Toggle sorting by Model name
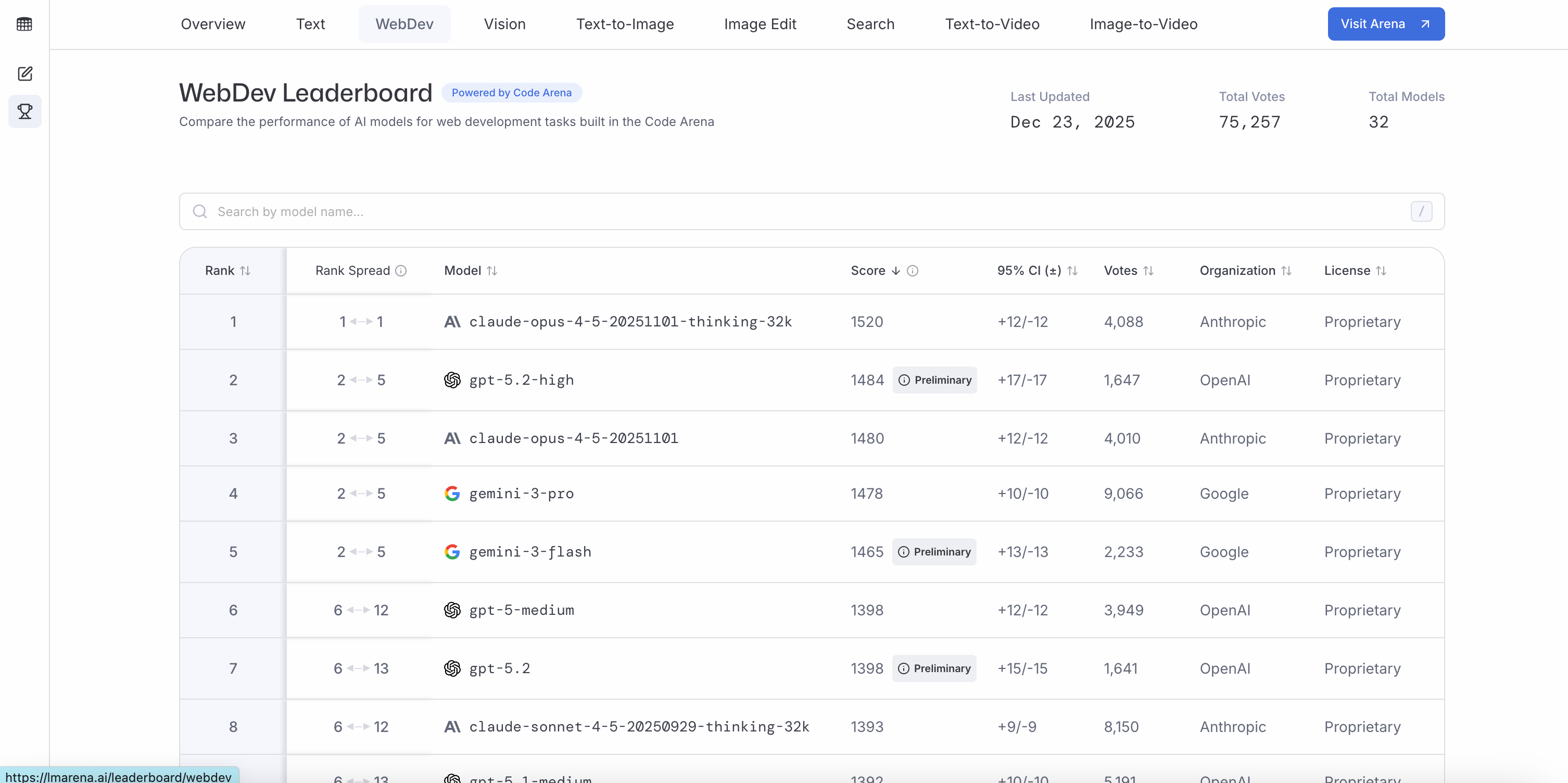This screenshot has height=783, width=1568. [492, 271]
